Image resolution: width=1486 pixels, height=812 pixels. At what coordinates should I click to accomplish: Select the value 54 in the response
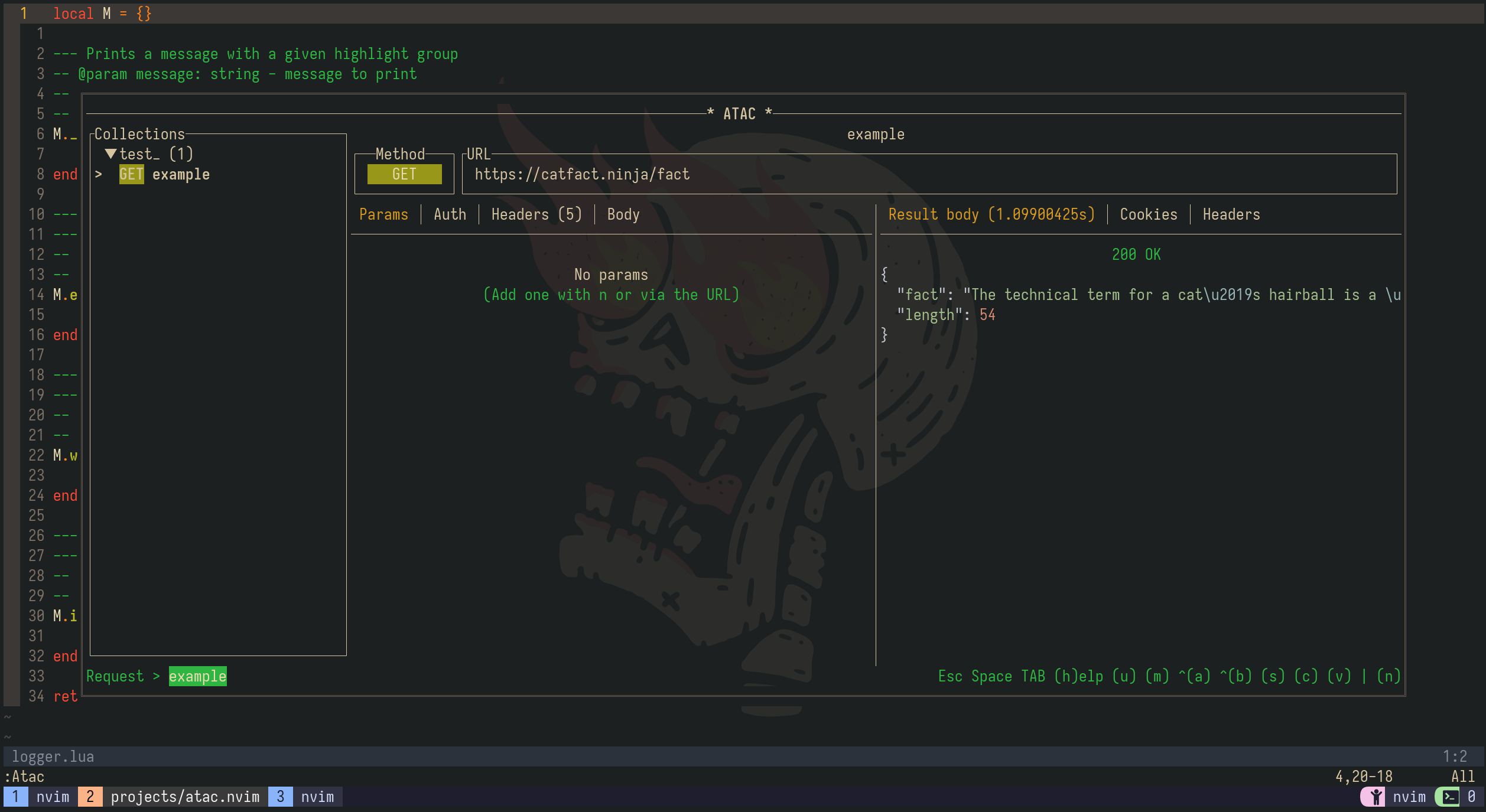[987, 315]
